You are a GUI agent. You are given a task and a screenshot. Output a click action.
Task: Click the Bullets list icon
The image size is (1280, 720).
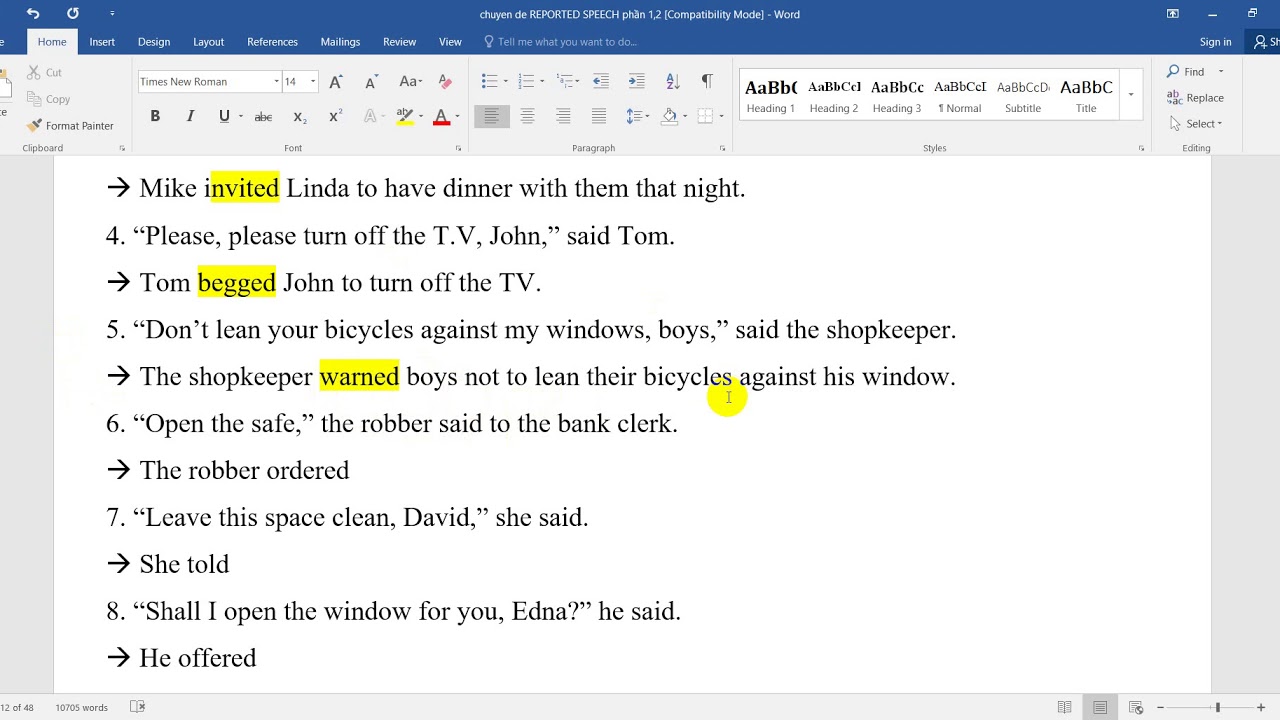tap(489, 81)
